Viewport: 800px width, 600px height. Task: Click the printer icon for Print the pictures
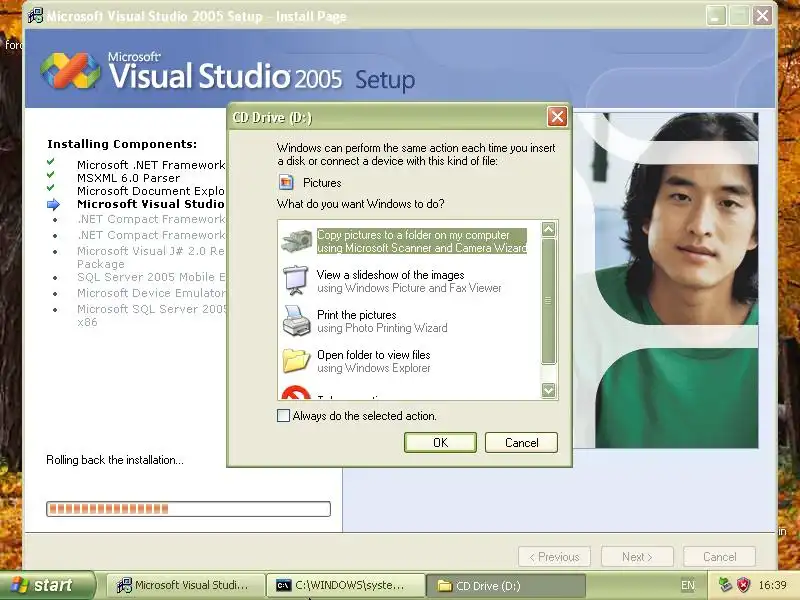click(x=296, y=321)
